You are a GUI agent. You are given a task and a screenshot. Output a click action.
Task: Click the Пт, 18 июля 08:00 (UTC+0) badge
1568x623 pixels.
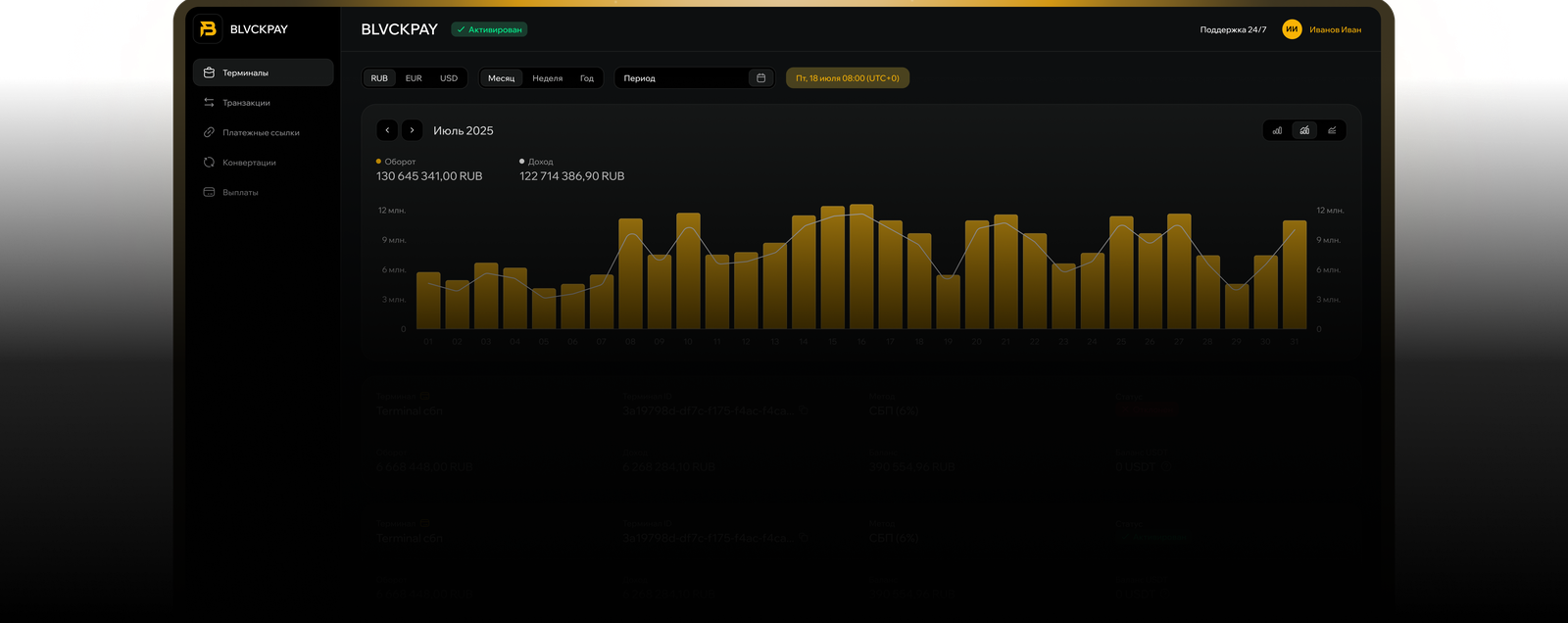[x=848, y=78]
